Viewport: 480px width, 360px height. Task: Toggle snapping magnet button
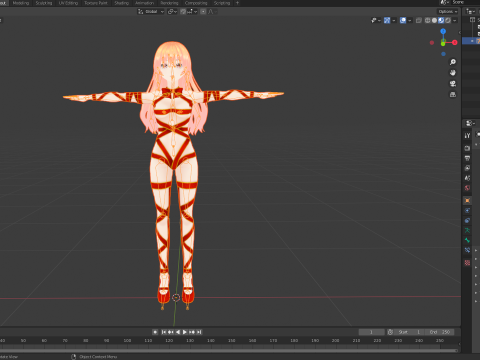[x=183, y=12]
